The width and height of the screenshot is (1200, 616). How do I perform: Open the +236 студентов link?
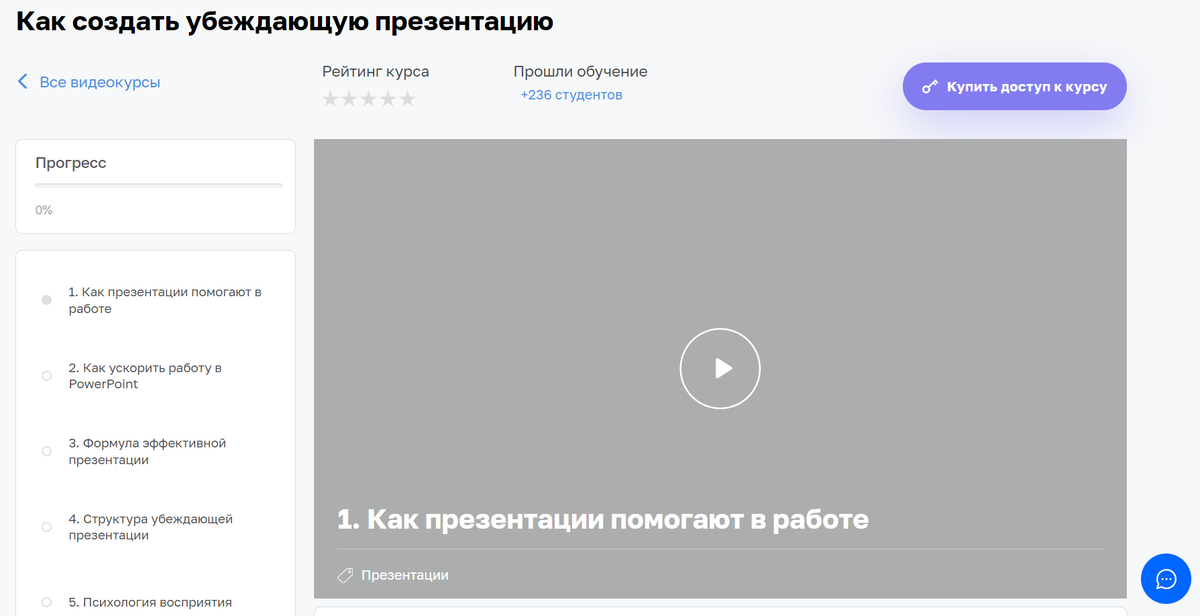pyautogui.click(x=571, y=94)
